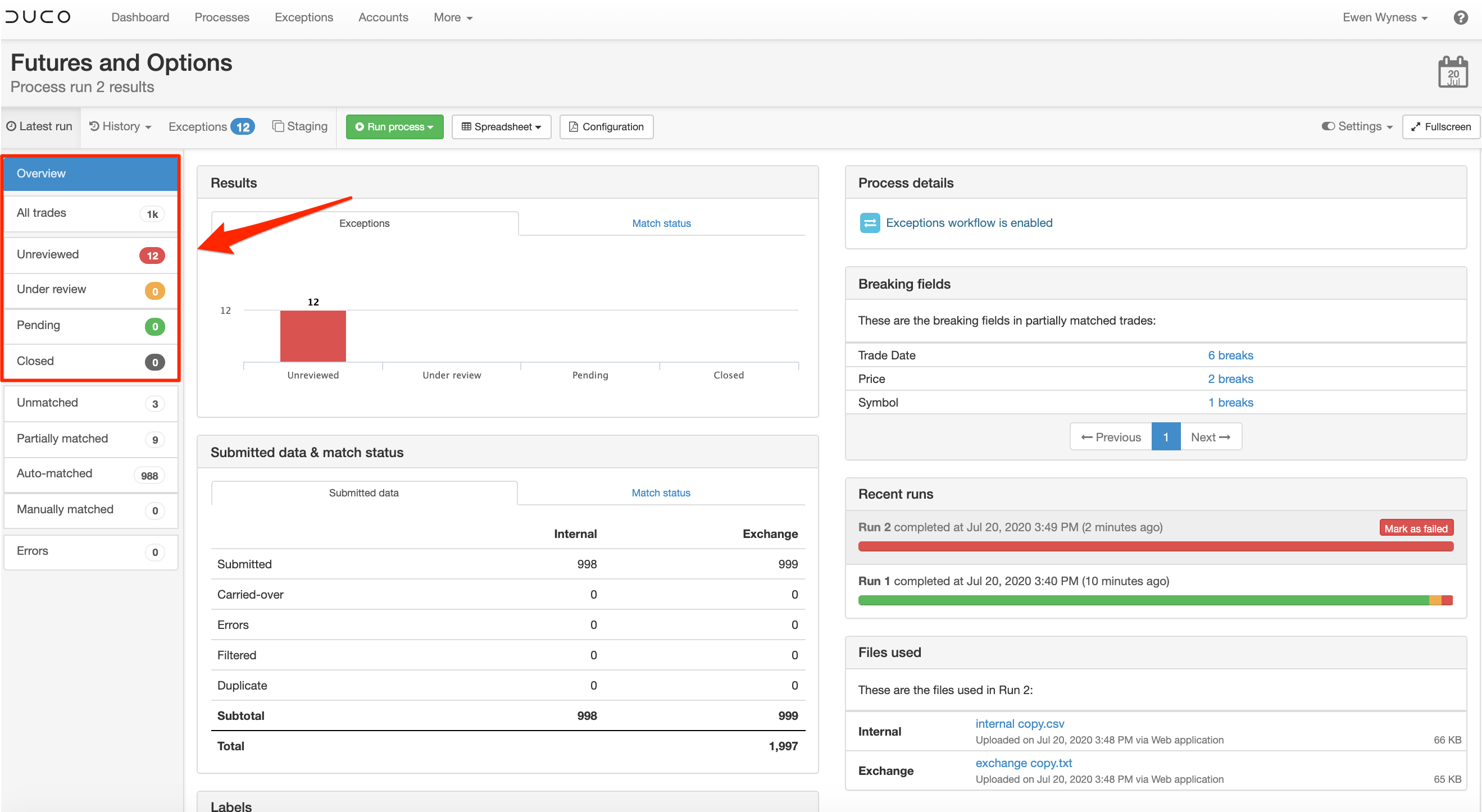Click the DUCO logo

[38, 17]
